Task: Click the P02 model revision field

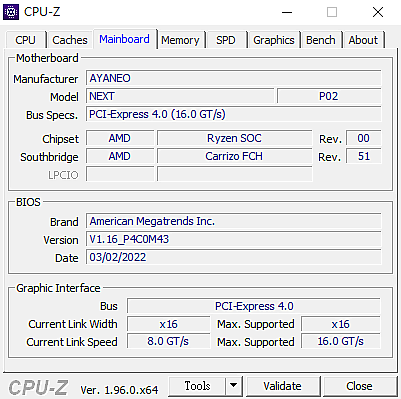Action: (x=329, y=96)
